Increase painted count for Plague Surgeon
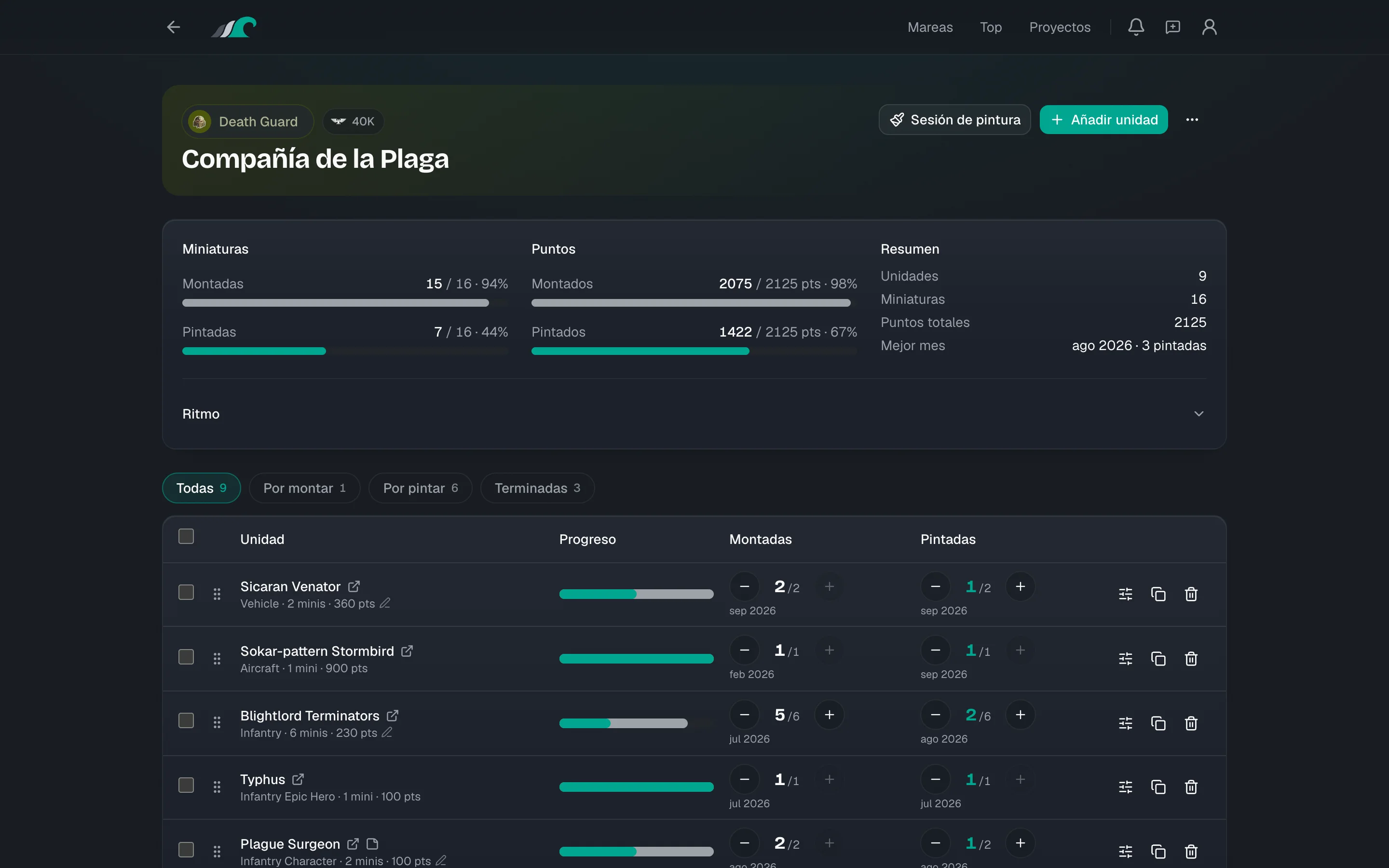 [1020, 843]
